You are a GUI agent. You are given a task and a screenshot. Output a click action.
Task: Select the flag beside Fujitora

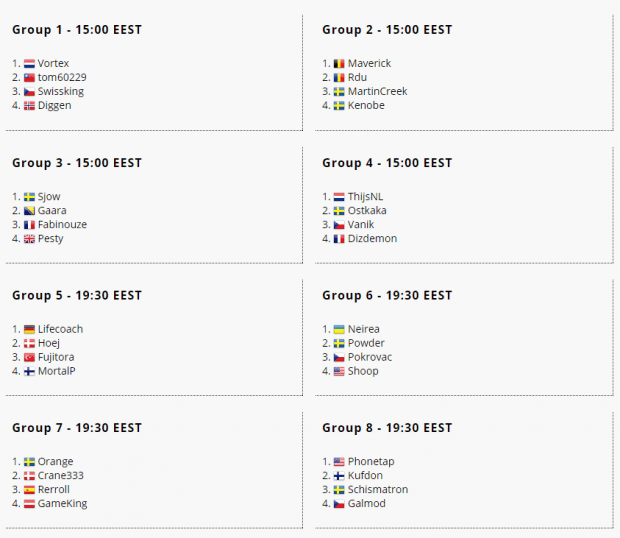(29, 357)
